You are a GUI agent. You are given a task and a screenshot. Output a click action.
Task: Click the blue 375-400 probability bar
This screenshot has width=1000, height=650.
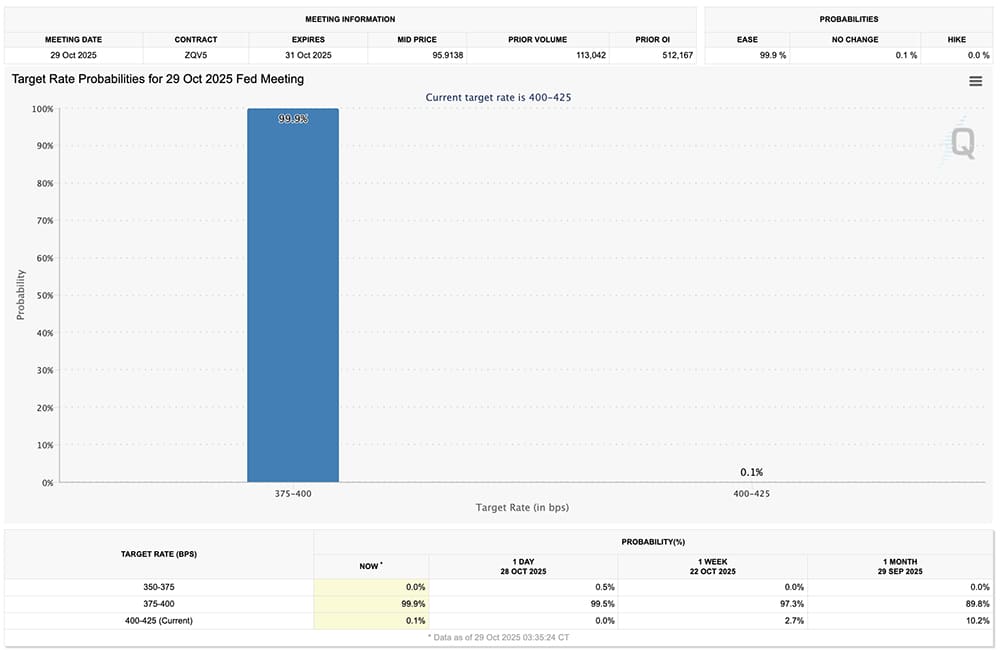pyautogui.click(x=293, y=300)
